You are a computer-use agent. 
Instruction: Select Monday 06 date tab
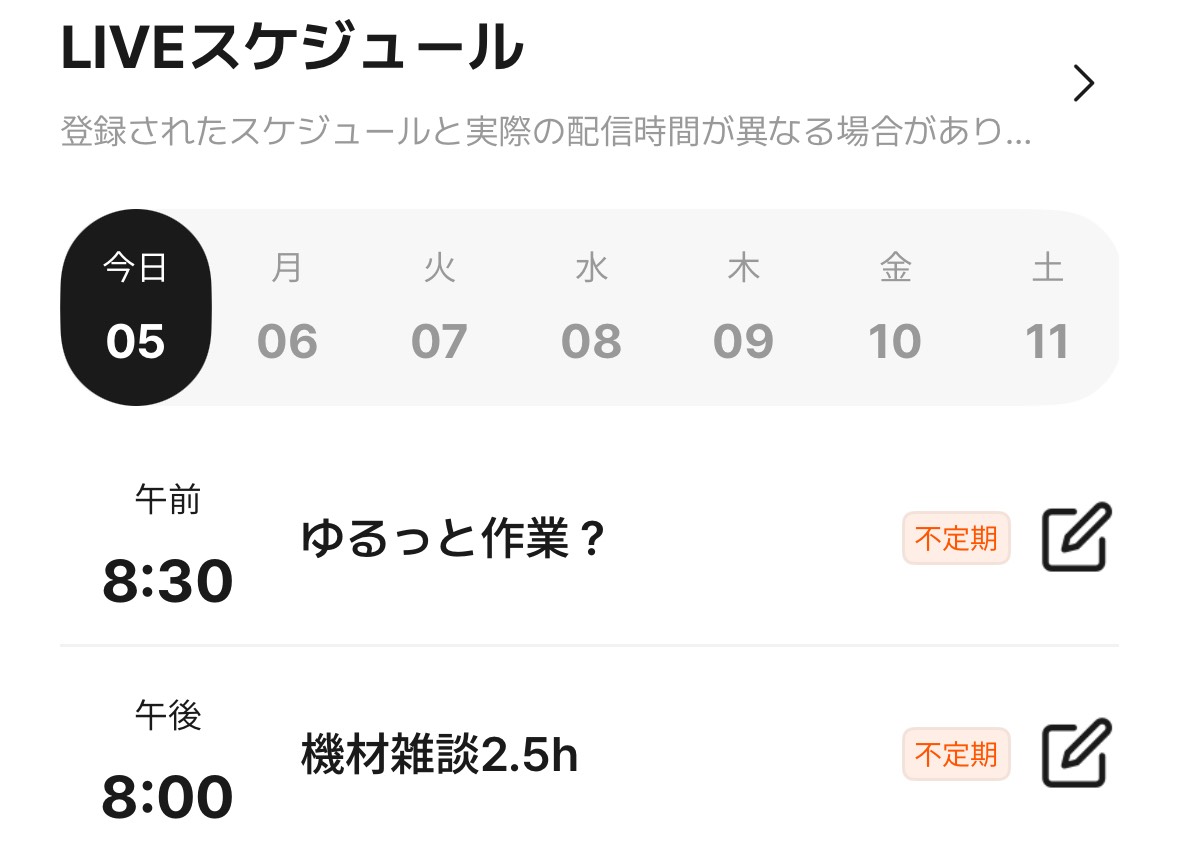tap(287, 308)
